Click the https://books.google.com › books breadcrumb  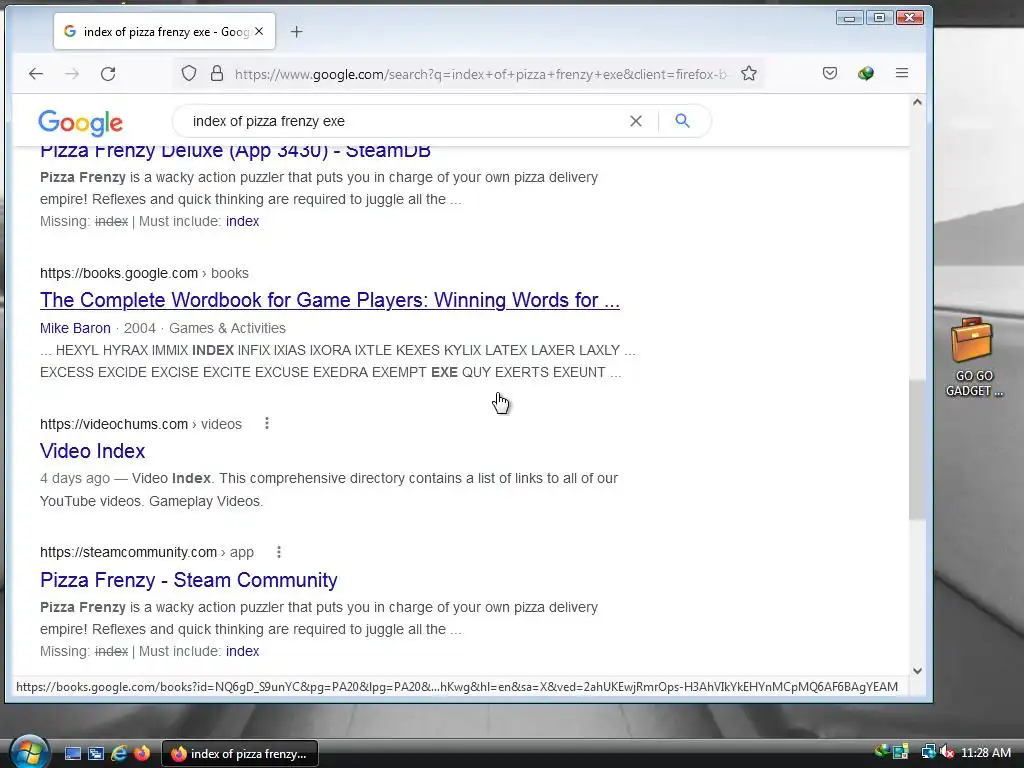[144, 273]
